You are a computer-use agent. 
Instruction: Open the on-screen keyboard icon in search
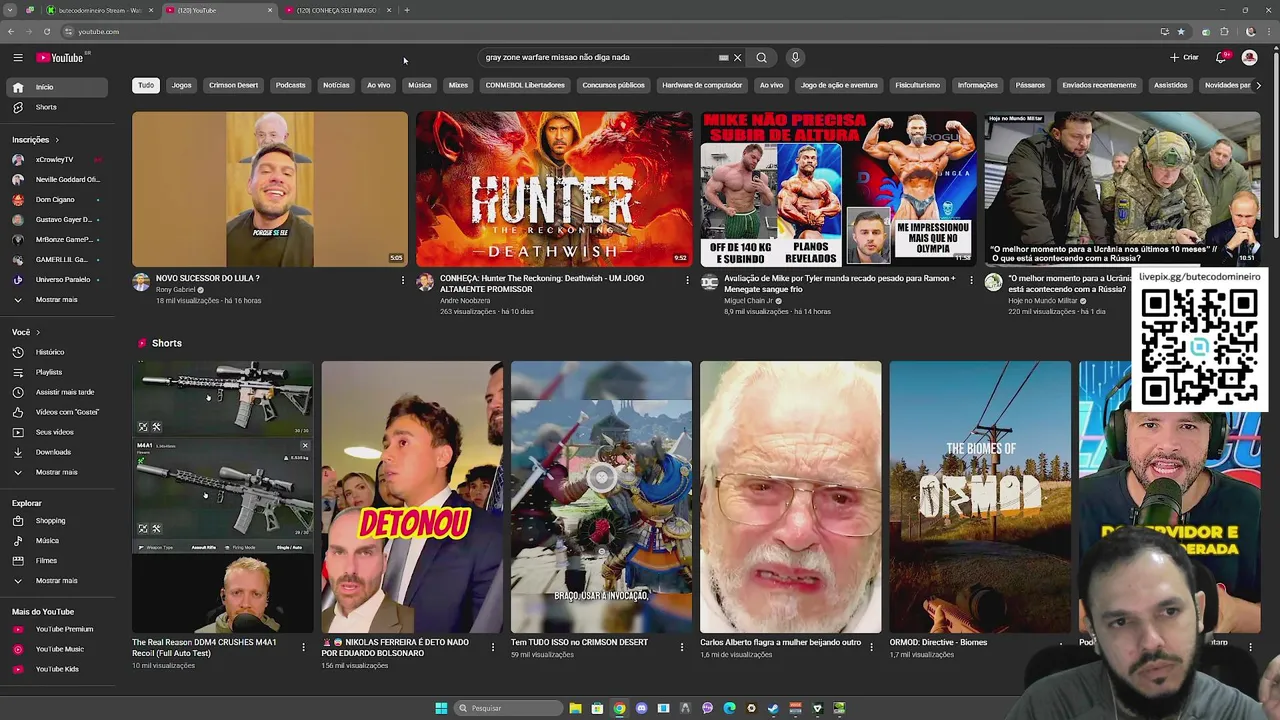(x=724, y=58)
